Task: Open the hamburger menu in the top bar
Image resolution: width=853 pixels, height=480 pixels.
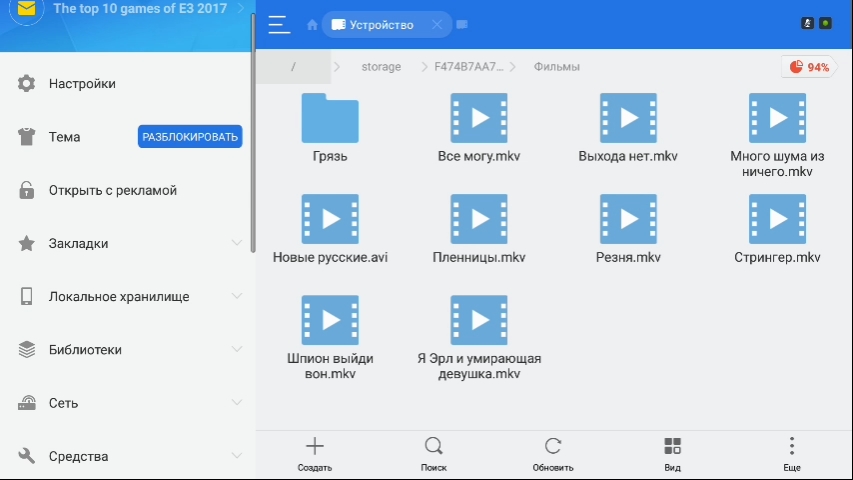Action: click(278, 25)
